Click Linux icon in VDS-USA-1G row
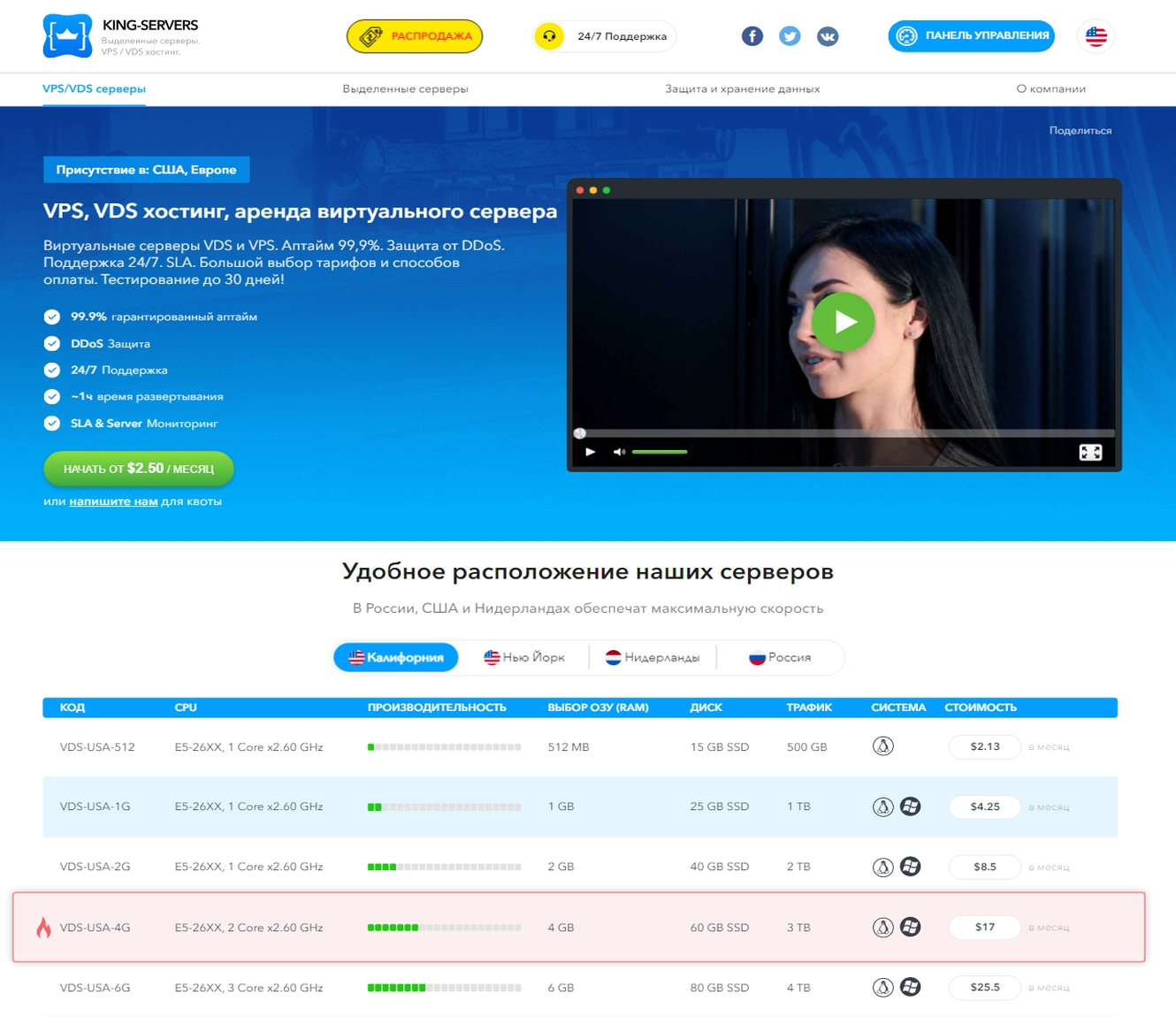The image size is (1176, 1017). [883, 807]
